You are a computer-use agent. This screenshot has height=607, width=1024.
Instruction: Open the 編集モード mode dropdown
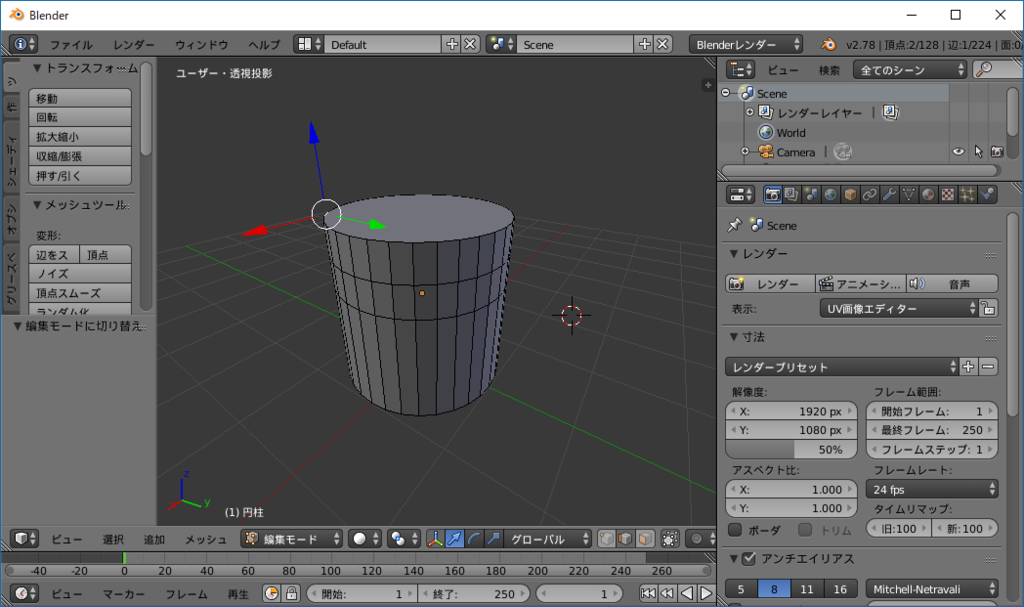(292, 539)
